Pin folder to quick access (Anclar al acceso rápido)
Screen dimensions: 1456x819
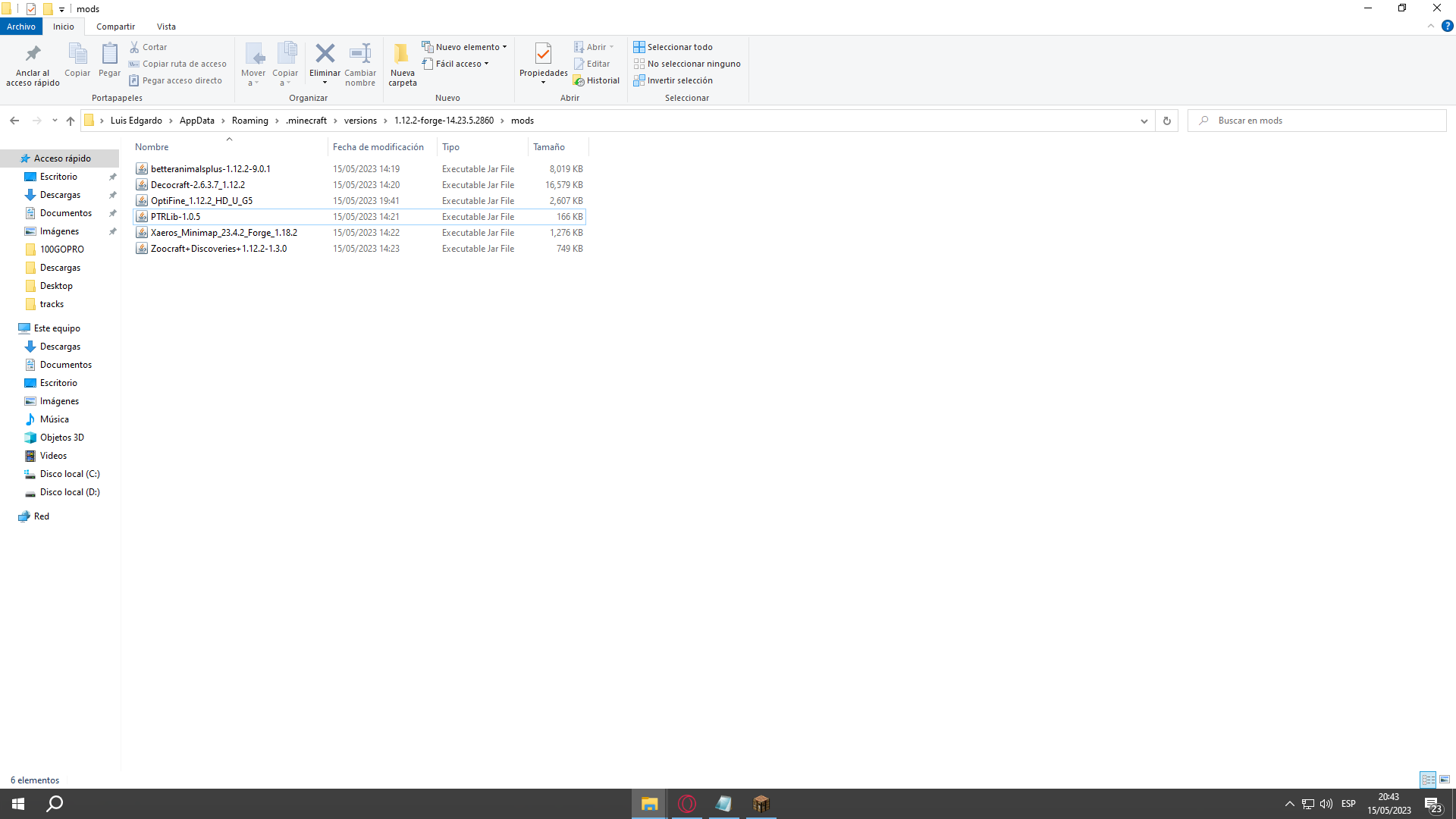tap(33, 64)
